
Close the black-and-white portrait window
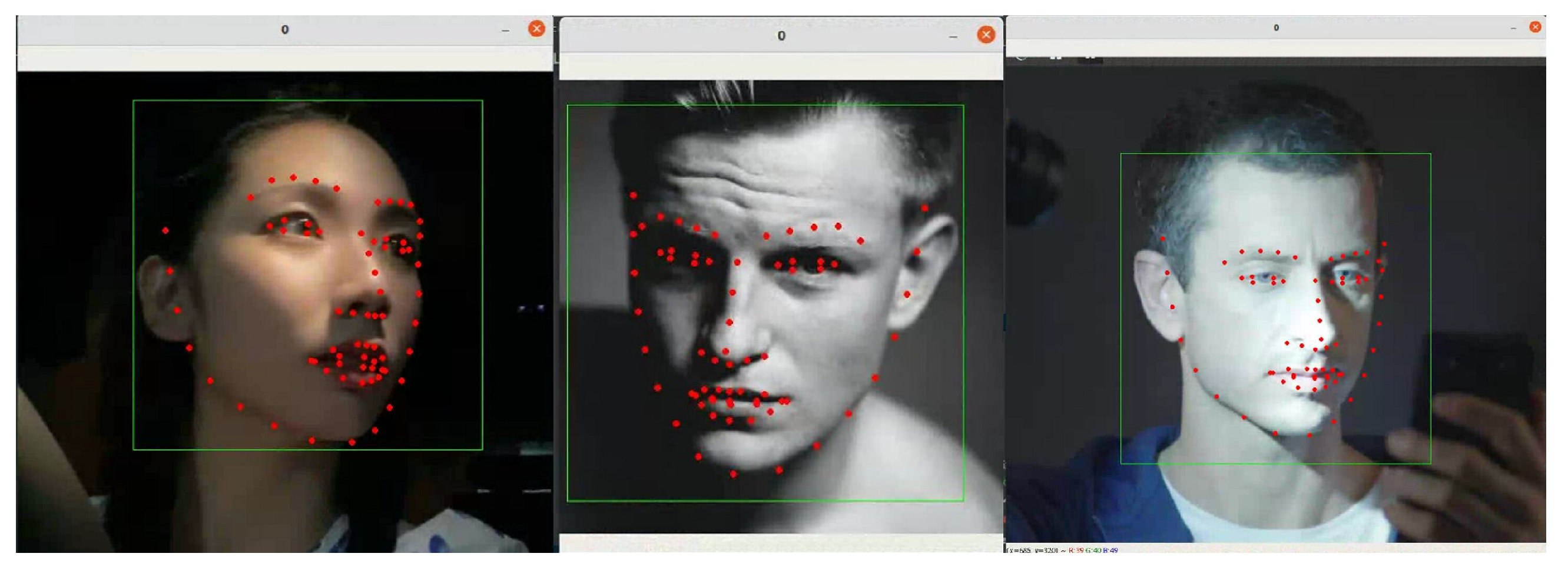pyautogui.click(x=986, y=35)
